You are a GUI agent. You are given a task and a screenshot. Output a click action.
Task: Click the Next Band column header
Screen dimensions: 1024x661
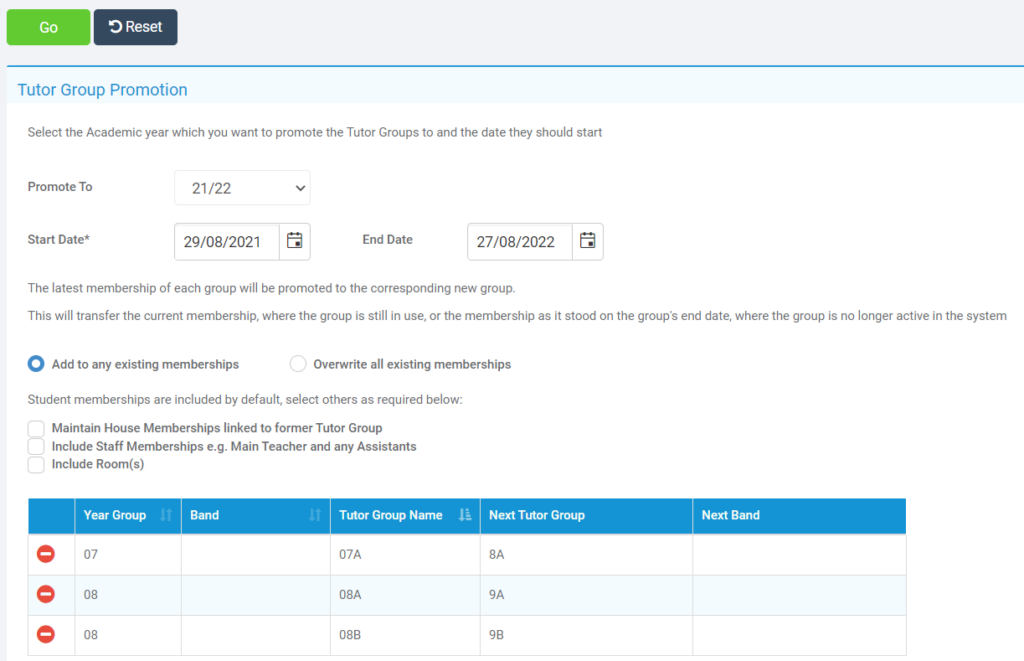pyautogui.click(x=799, y=515)
